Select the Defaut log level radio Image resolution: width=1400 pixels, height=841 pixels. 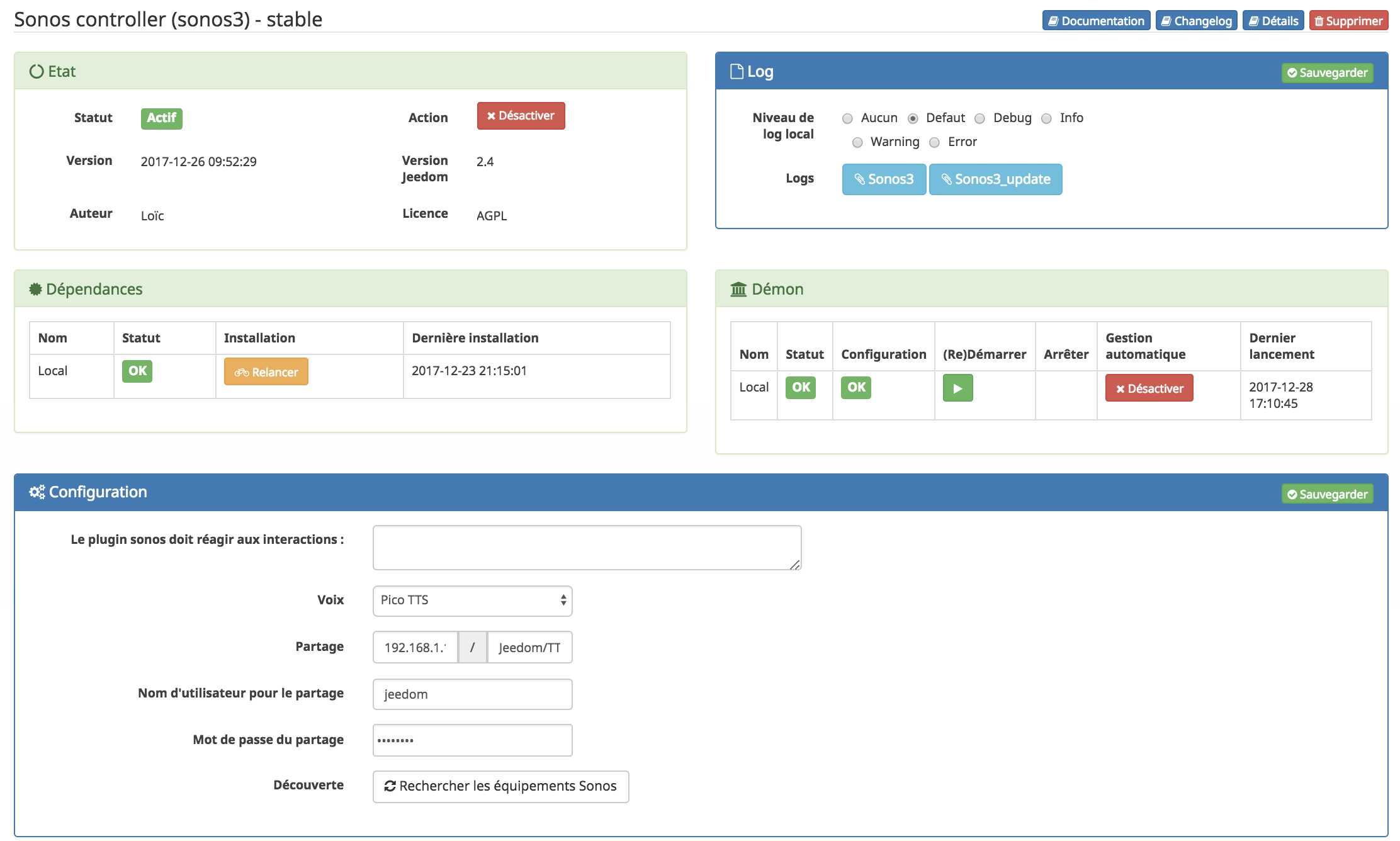pyautogui.click(x=913, y=118)
